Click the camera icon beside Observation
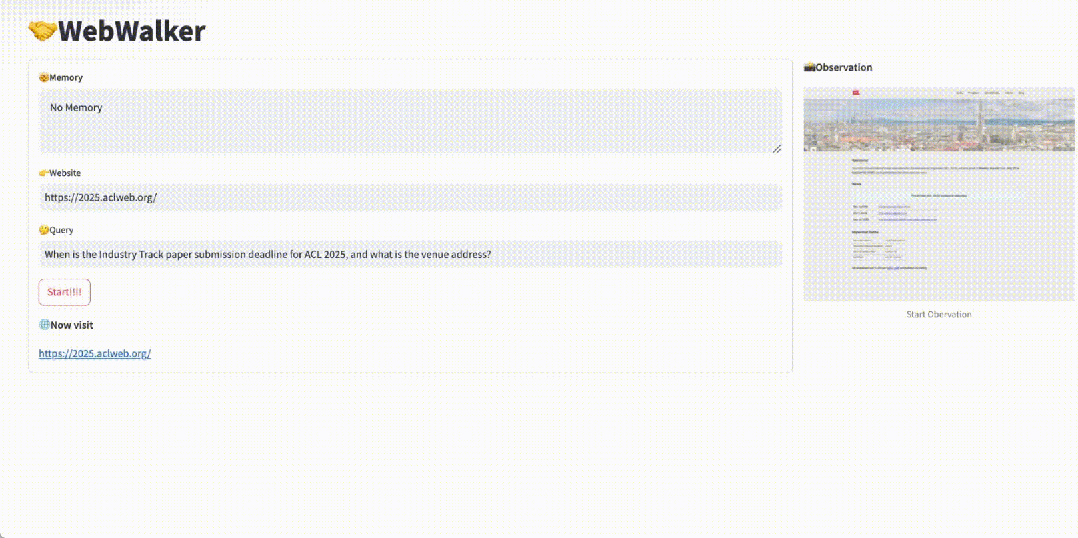Screen dimensions: 1078x538 point(809,68)
